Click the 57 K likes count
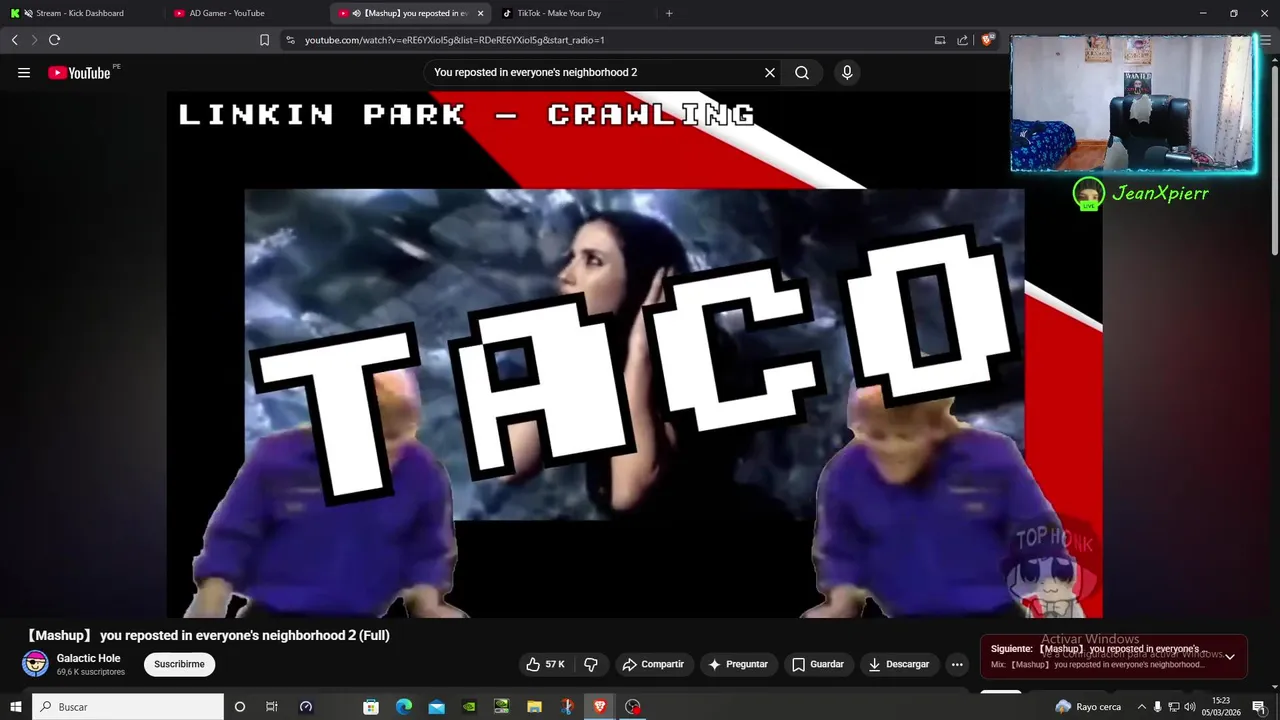The width and height of the screenshot is (1280, 720). (555, 664)
